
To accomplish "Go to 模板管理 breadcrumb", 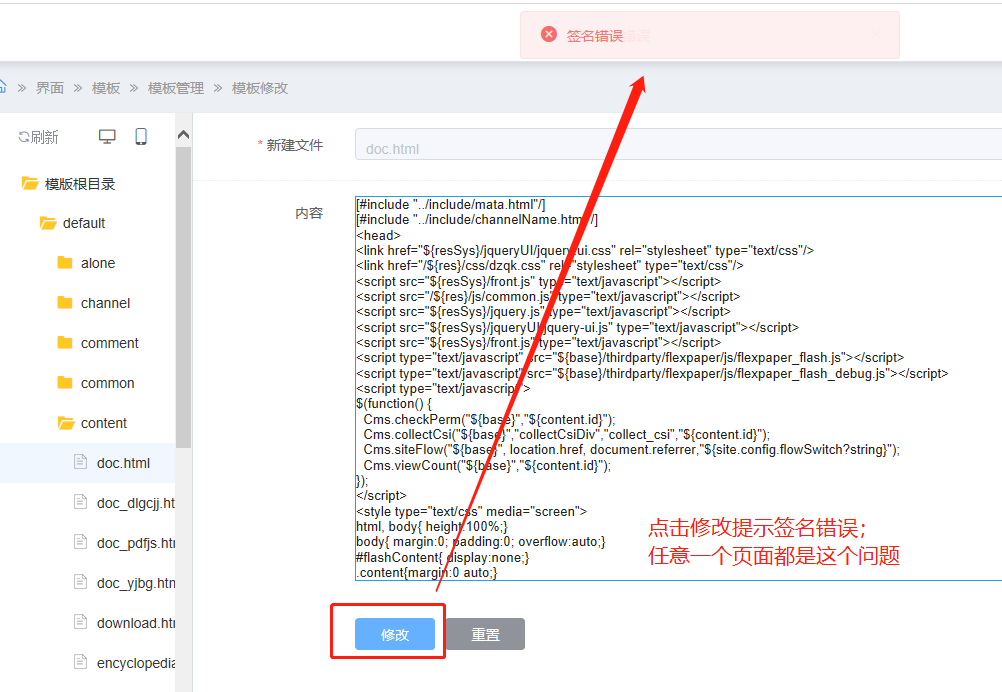I will pos(176,88).
